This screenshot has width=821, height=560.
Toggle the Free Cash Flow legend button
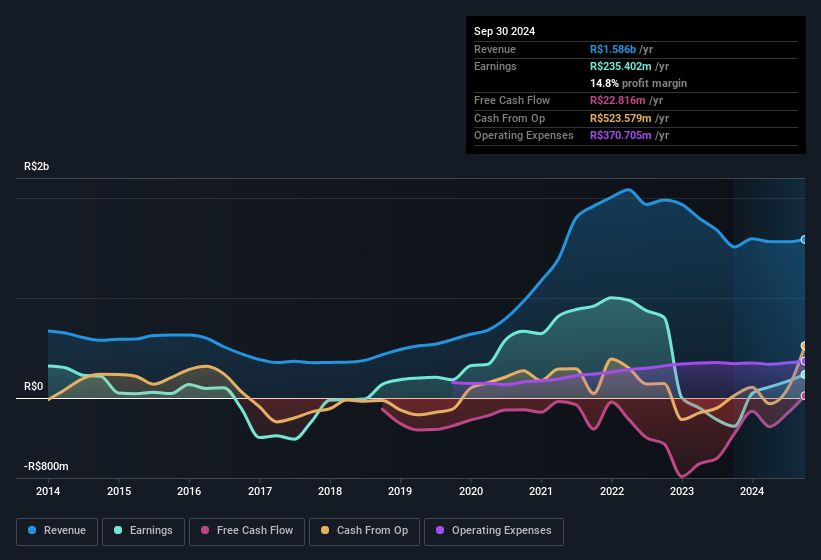point(247,530)
